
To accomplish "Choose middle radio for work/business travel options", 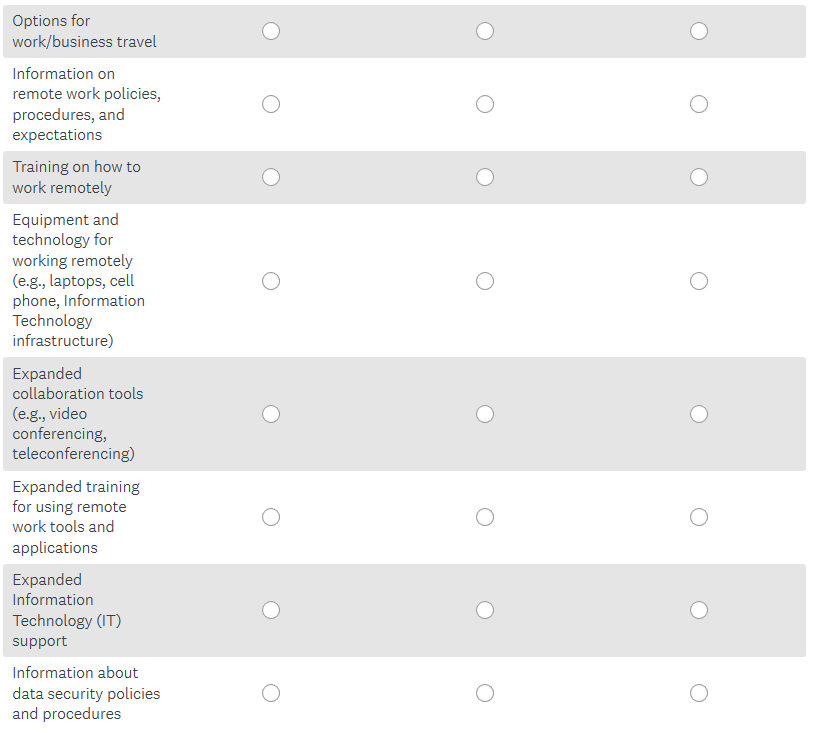I will coord(485,31).
